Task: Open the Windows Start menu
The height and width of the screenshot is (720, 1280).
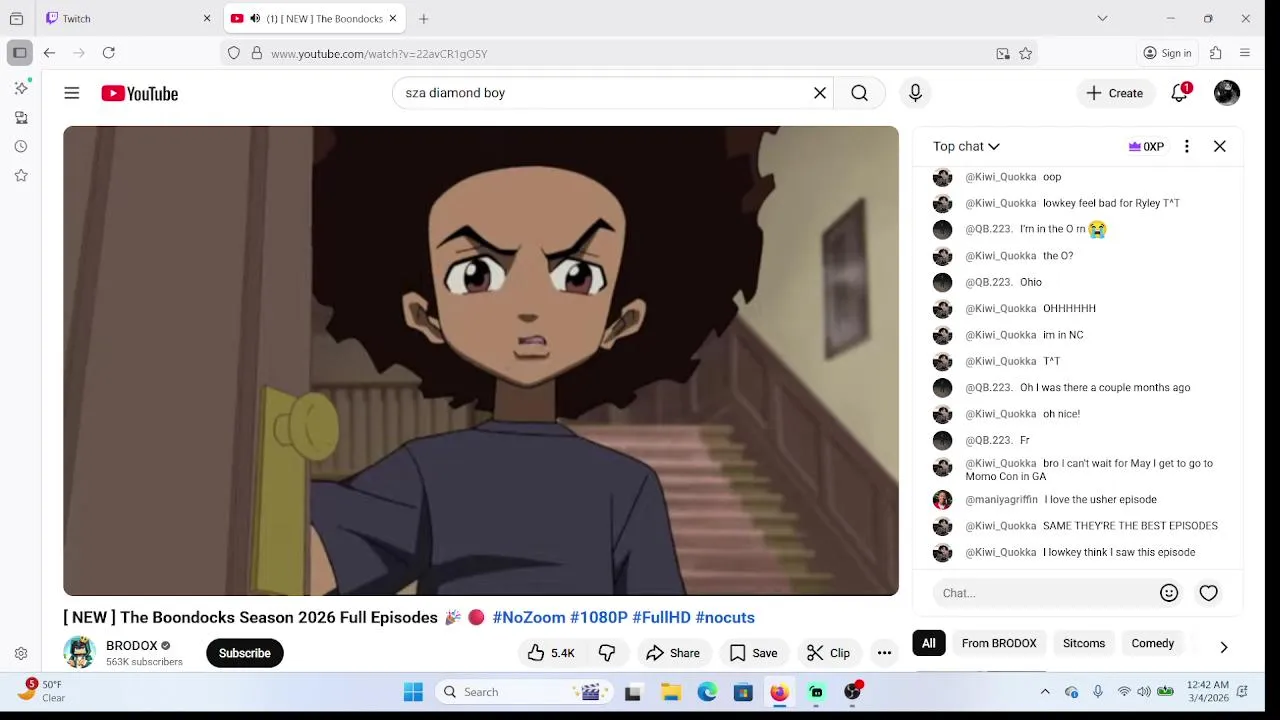Action: (x=413, y=692)
